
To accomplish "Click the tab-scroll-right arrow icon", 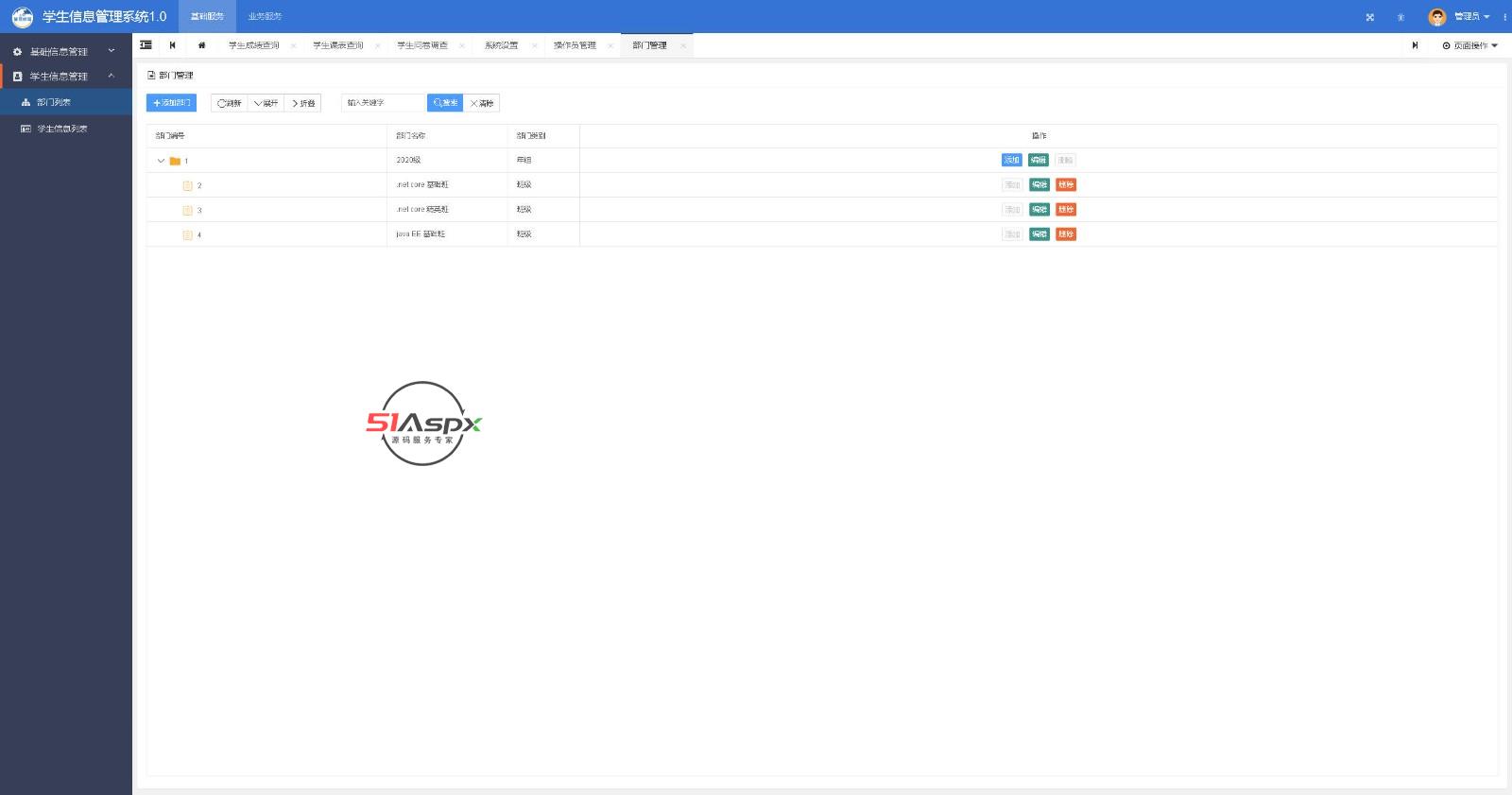I will pos(1415,45).
